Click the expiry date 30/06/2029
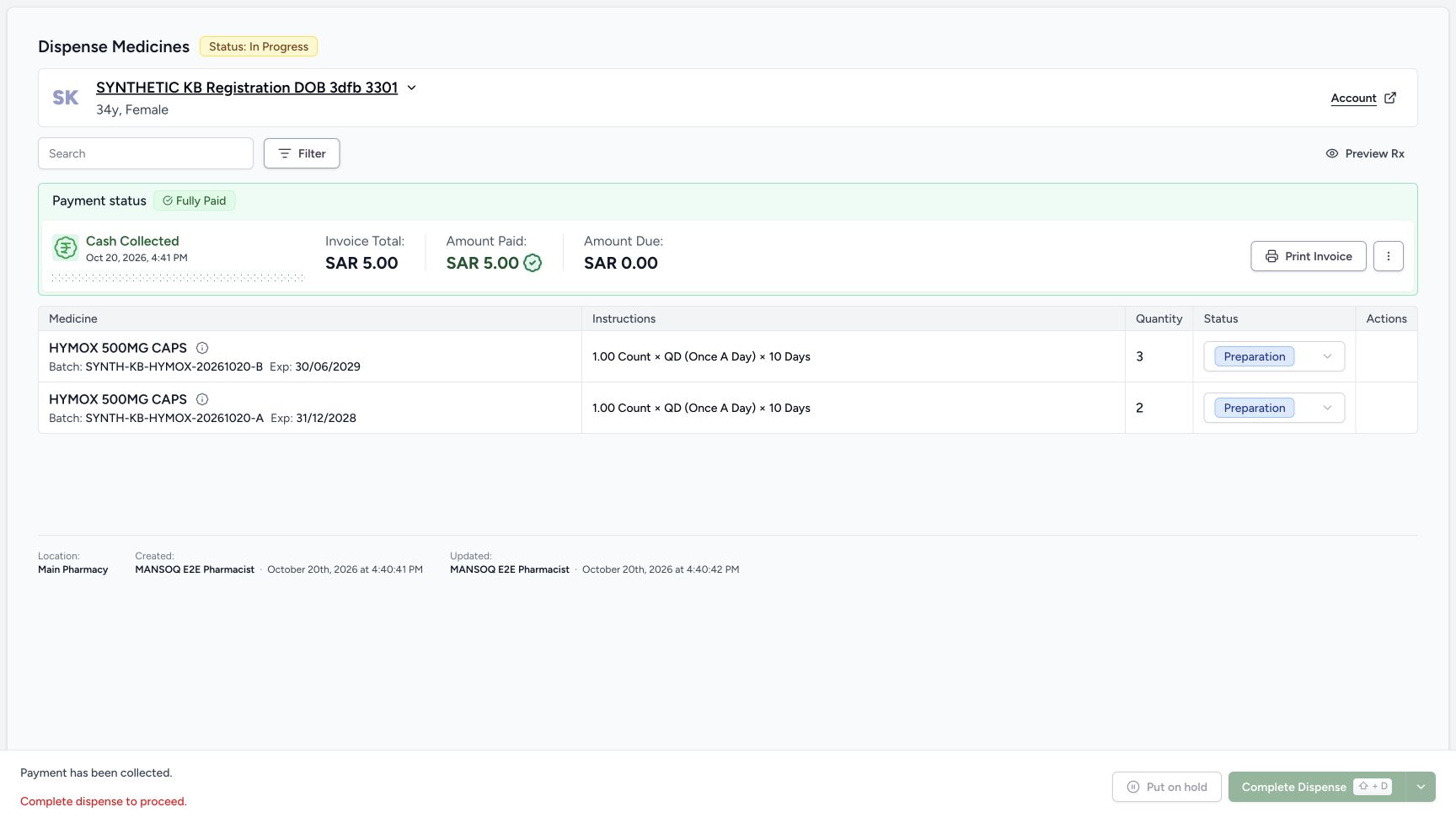The width and height of the screenshot is (1456, 823). pyautogui.click(x=328, y=366)
